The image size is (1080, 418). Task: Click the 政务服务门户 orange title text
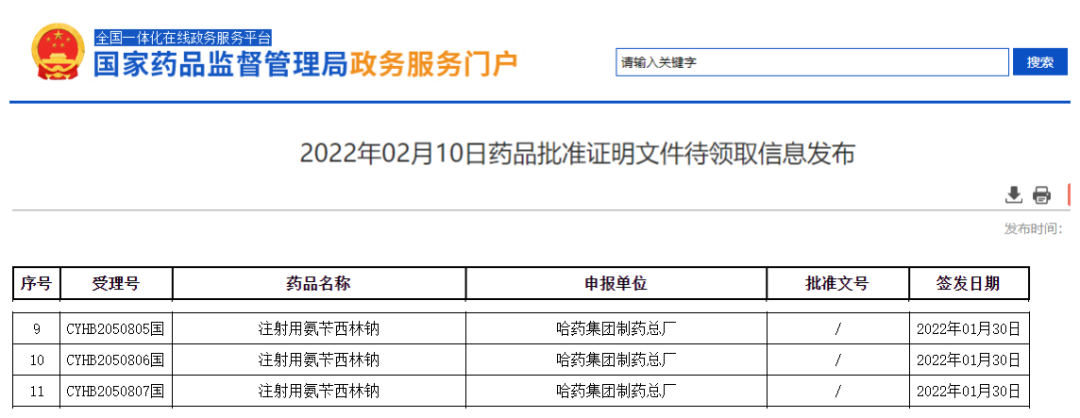click(x=434, y=65)
